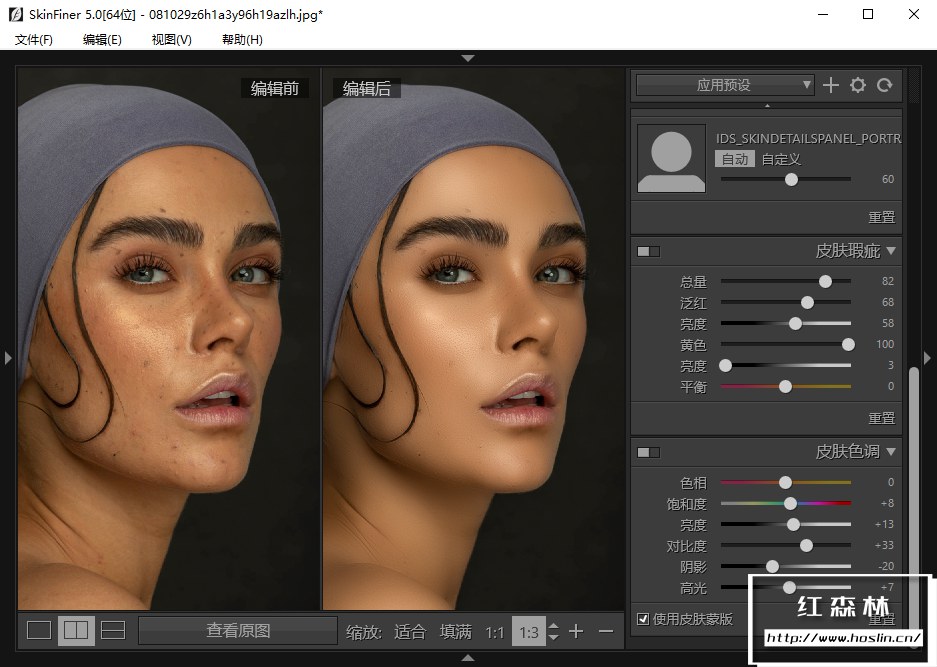The image size is (937, 667).
Task: Click the plus icon to add preset
Action: 830,86
